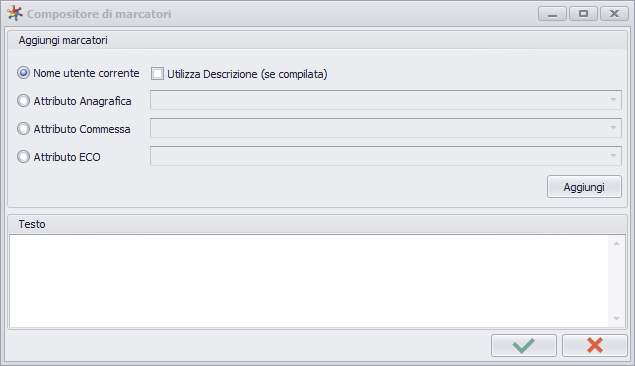The height and width of the screenshot is (366, 635).
Task: Minimize the Compositore di marcatori window
Action: (x=552, y=14)
